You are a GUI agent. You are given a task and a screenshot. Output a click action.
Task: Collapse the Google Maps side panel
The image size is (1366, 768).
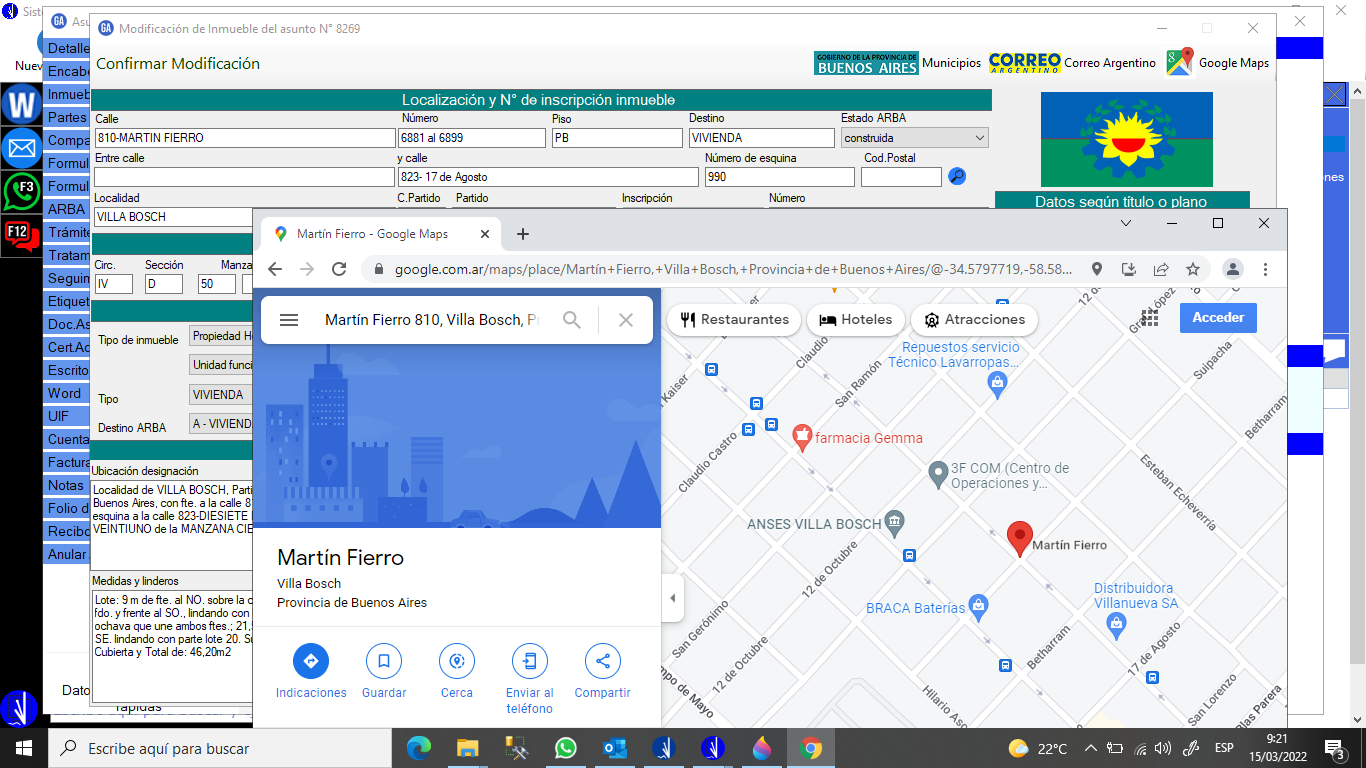672,598
